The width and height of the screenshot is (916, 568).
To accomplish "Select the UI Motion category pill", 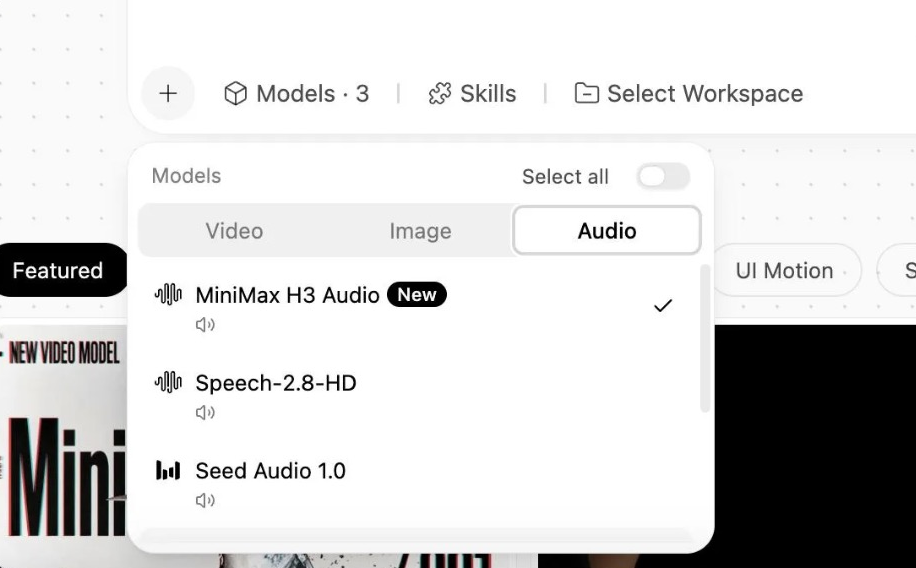I will point(785,271).
